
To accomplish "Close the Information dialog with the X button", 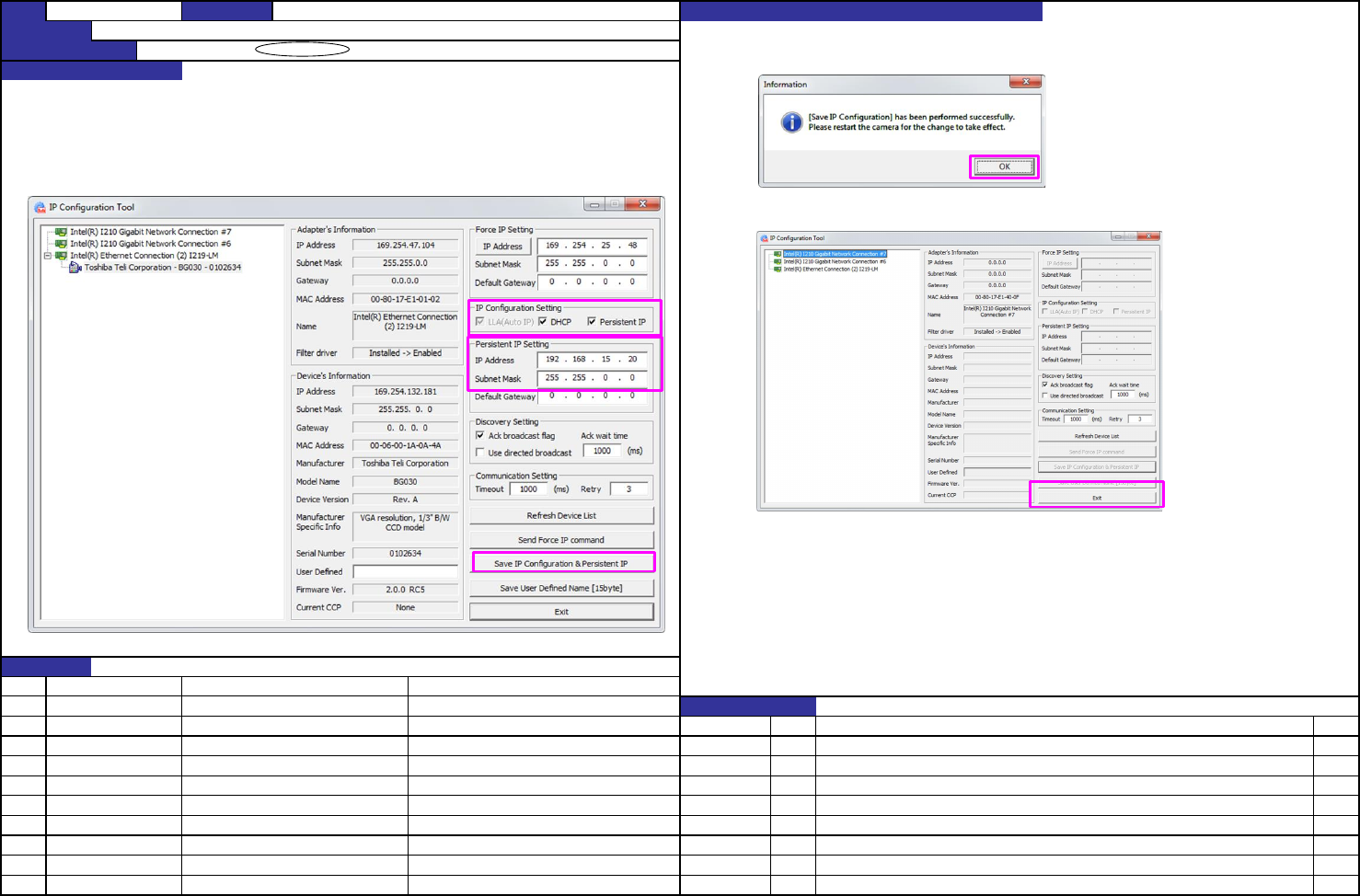I will click(x=1024, y=82).
